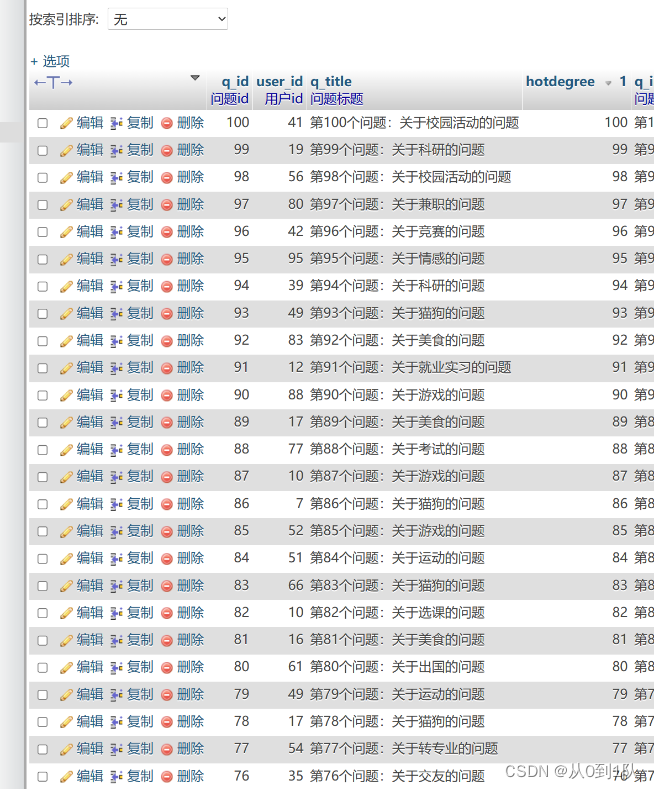The image size is (654, 789).
Task: Select the row checkbox for q_id 93
Action: [x=43, y=313]
